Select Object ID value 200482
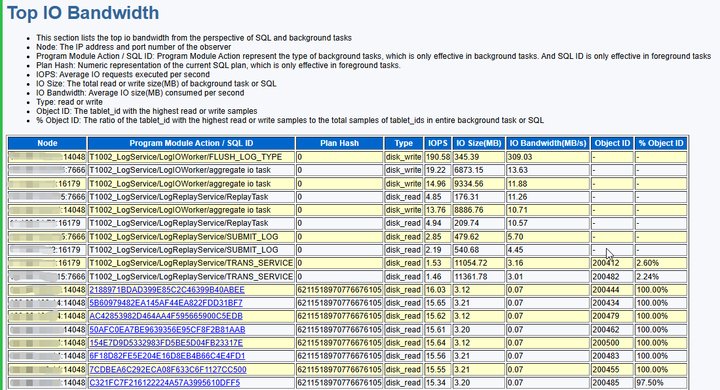Image resolution: width=720 pixels, height=390 pixels. coord(606,277)
